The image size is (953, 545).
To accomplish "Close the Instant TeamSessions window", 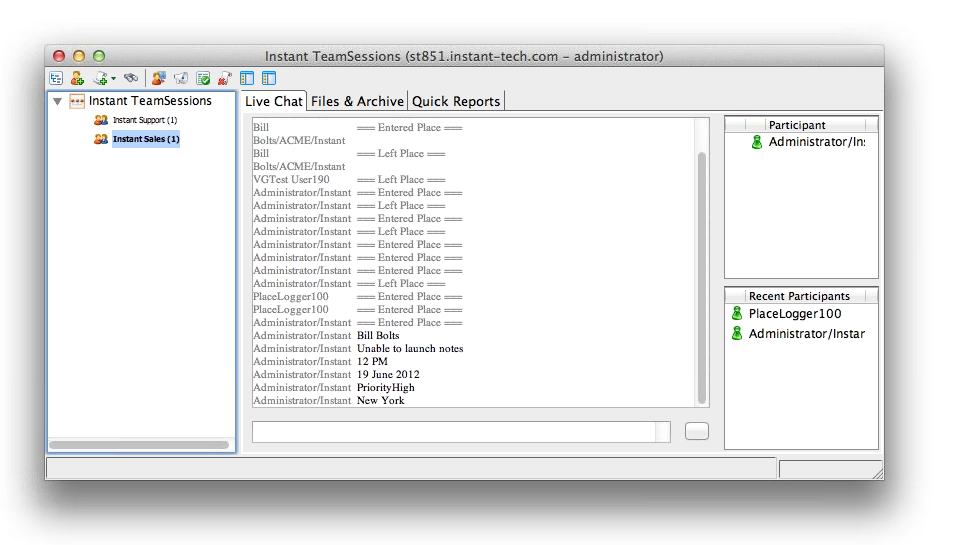I will click(x=59, y=56).
